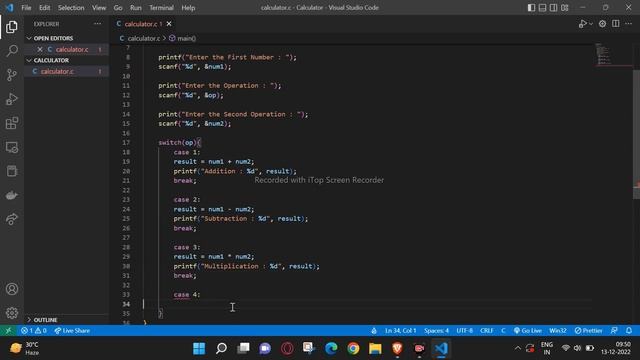Open the Search view in activity bar

(12, 51)
